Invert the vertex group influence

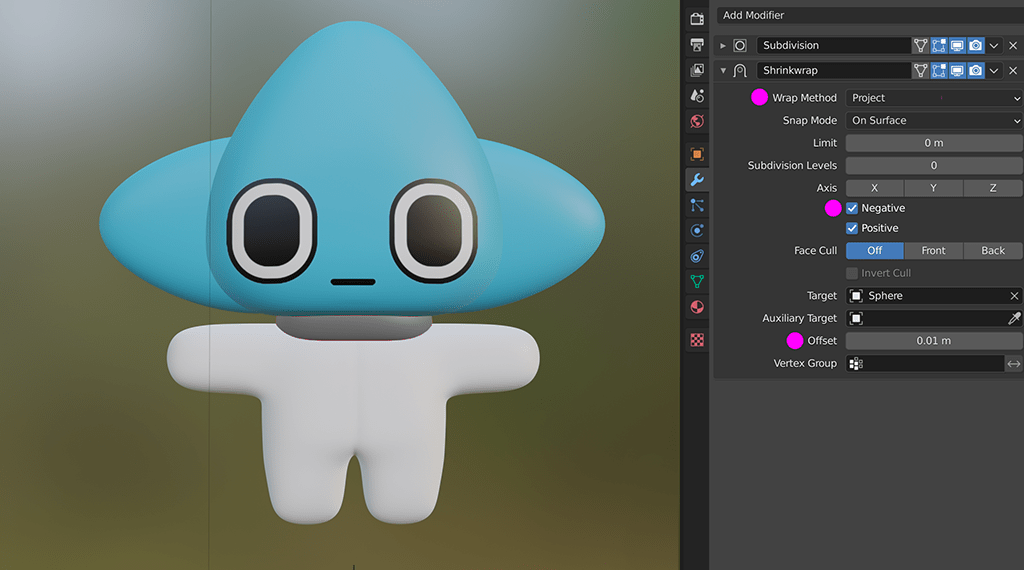click(1014, 364)
